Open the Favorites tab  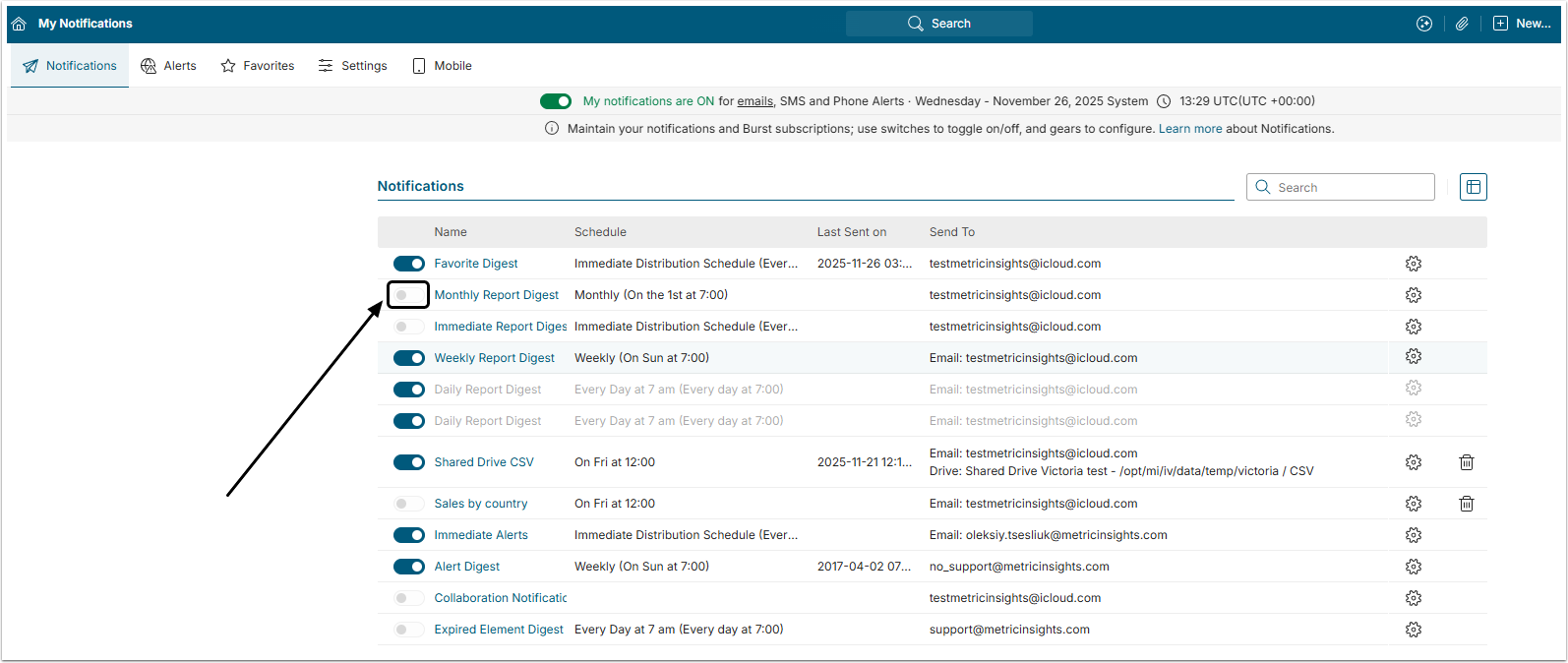(258, 66)
